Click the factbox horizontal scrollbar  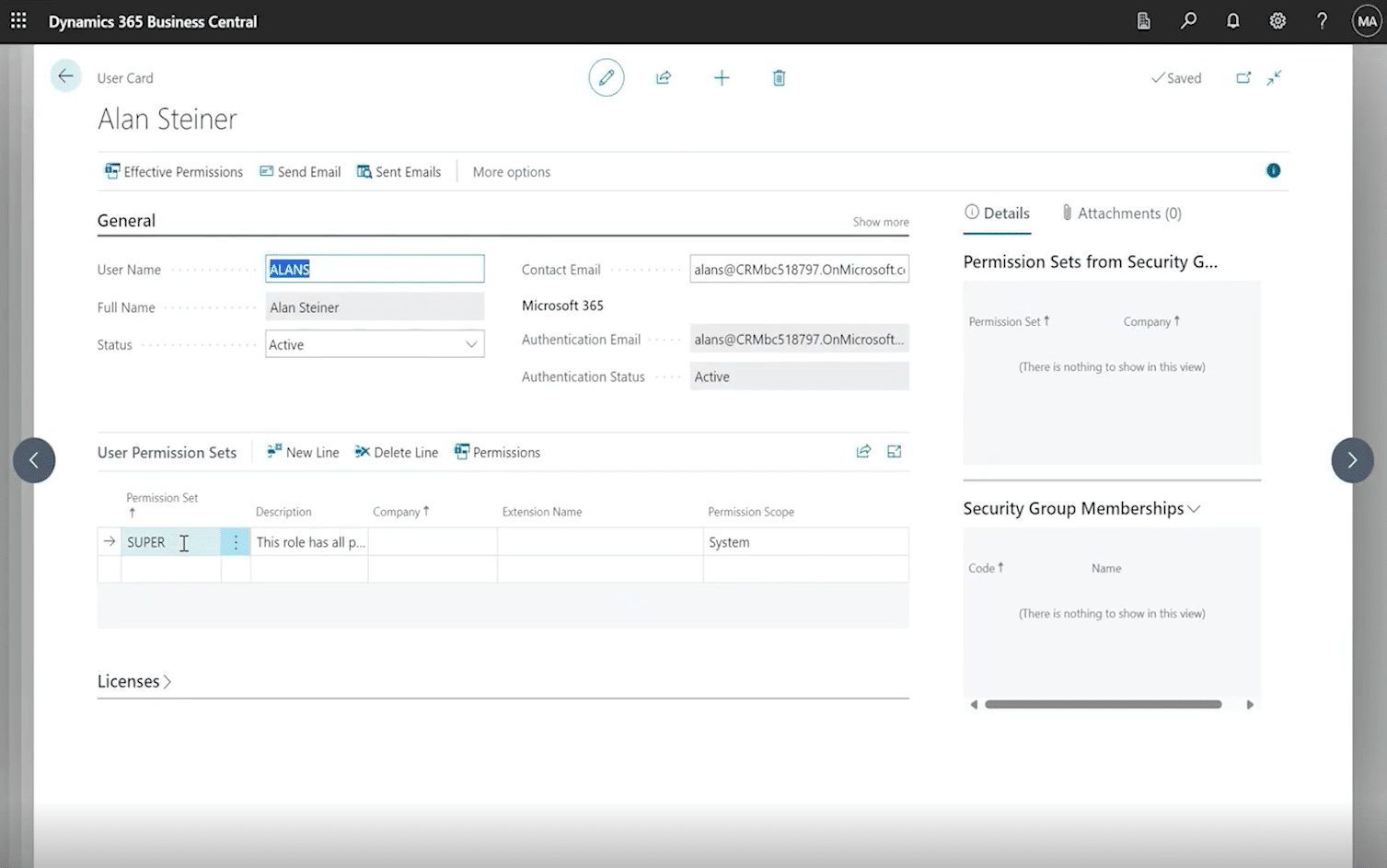click(x=1103, y=705)
